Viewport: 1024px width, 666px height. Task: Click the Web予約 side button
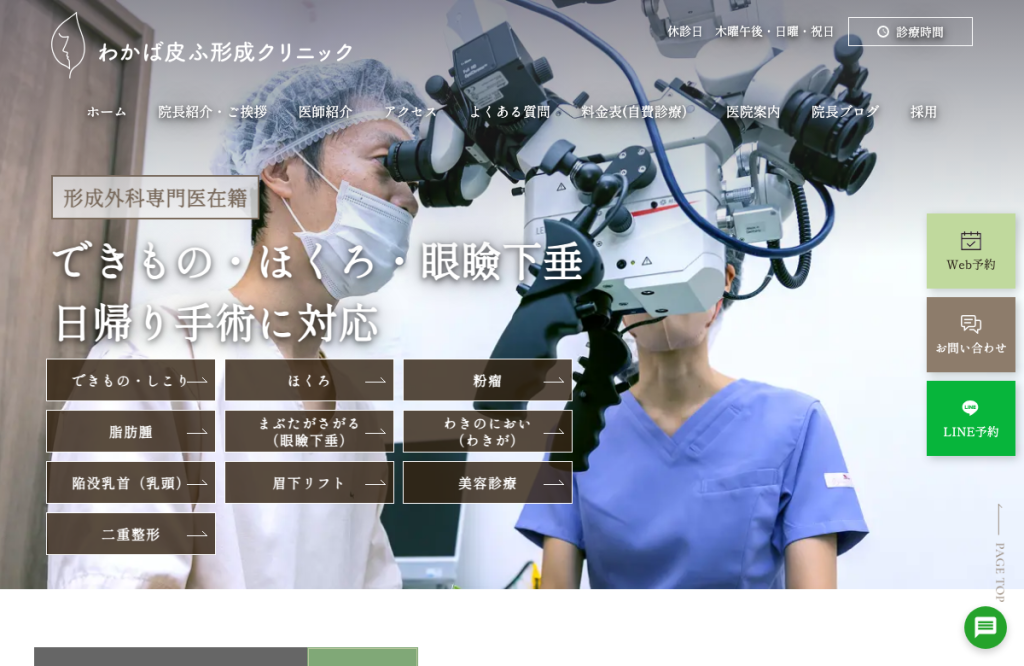[x=970, y=251]
